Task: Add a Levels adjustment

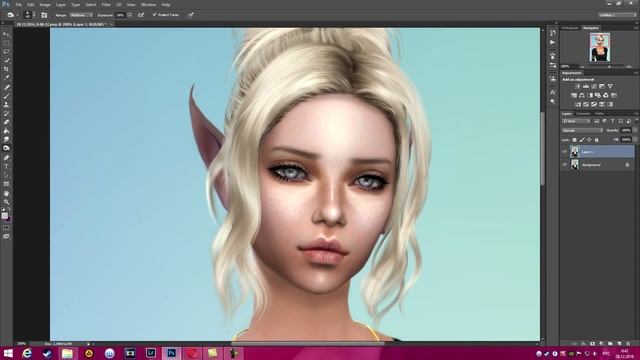Action: 586,87
